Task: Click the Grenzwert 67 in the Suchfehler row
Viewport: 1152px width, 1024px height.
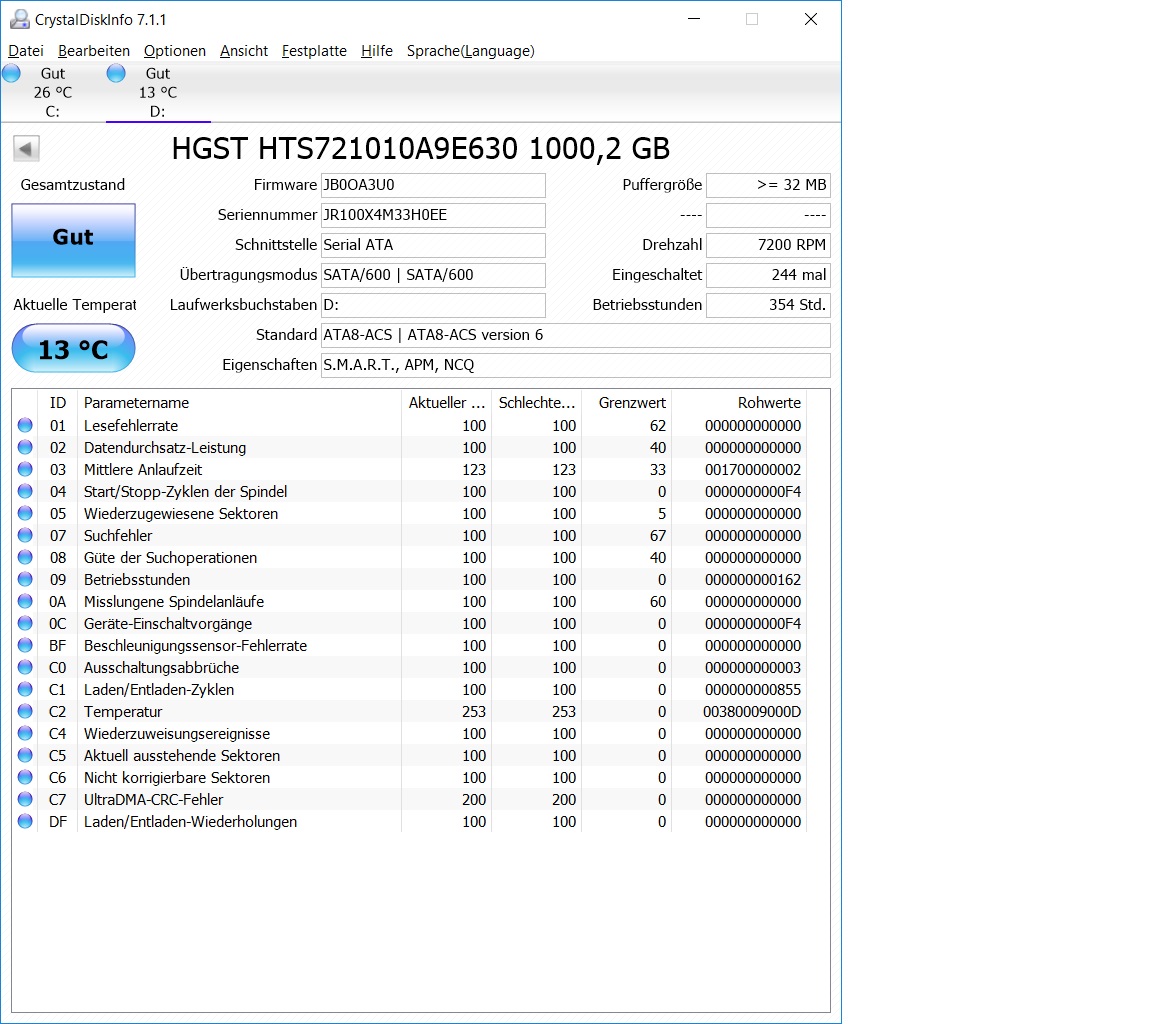Action: point(658,536)
